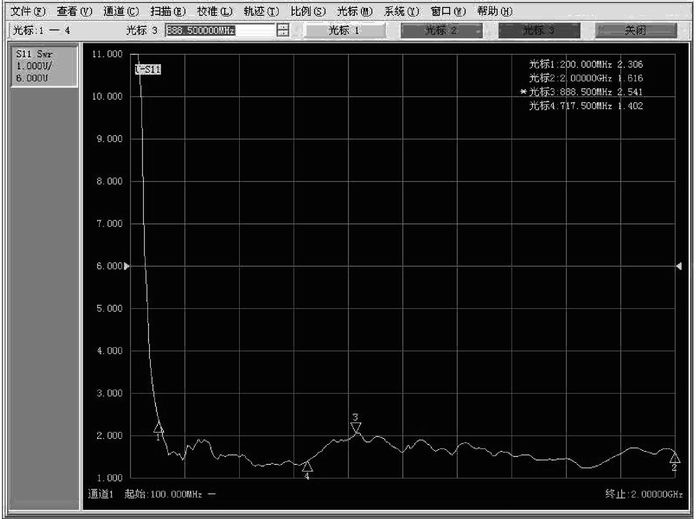Click right reference level arrow on graph edge
This screenshot has height=519, width=700.
(679, 266)
